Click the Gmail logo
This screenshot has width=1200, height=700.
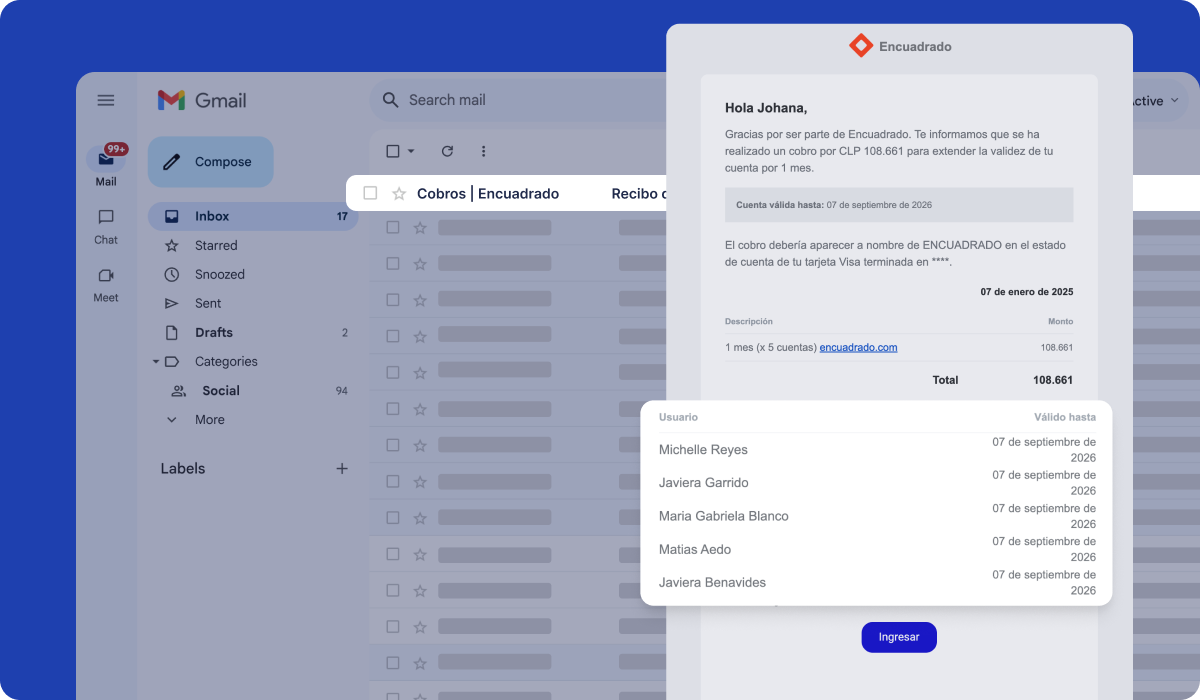pos(202,100)
